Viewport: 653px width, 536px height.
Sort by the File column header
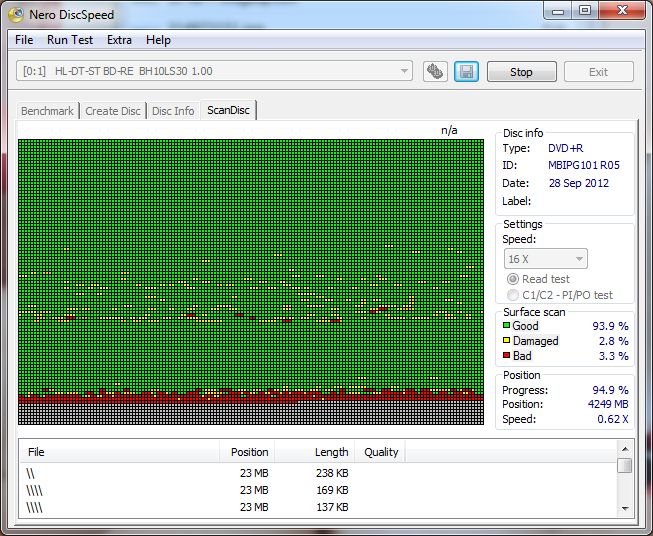pos(120,452)
